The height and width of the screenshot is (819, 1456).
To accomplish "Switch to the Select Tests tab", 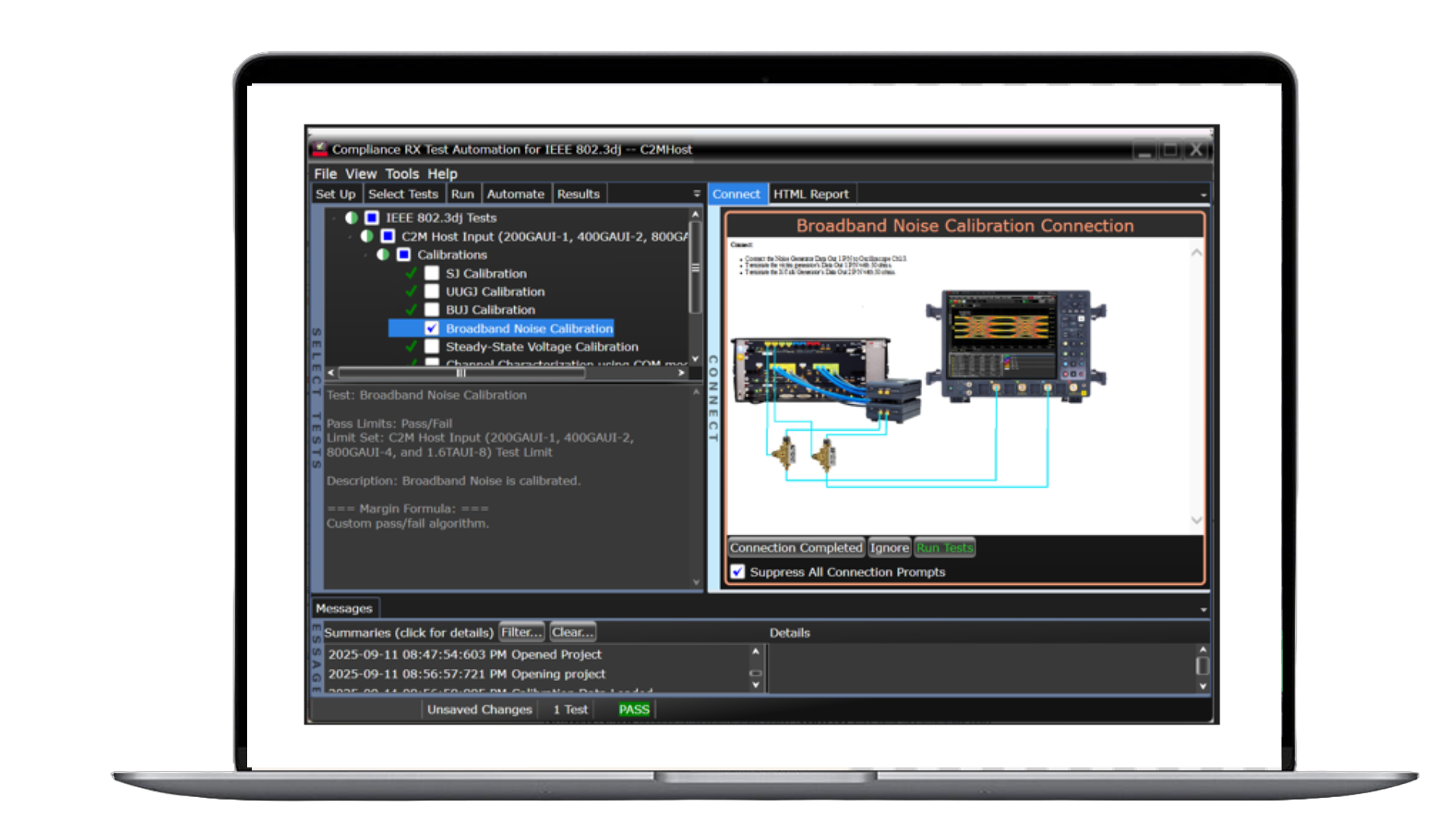I will [403, 194].
